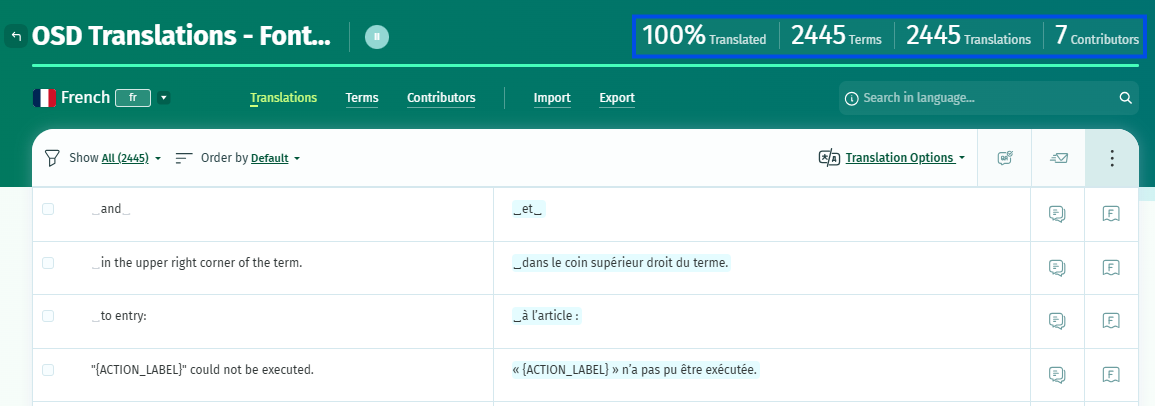
Task: Open the three-dot more options menu
Action: pos(1112,158)
